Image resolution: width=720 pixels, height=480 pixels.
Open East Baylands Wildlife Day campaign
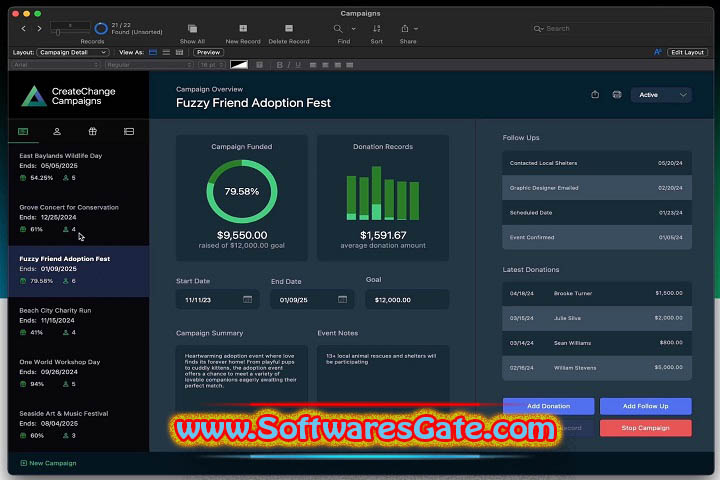click(x=79, y=167)
